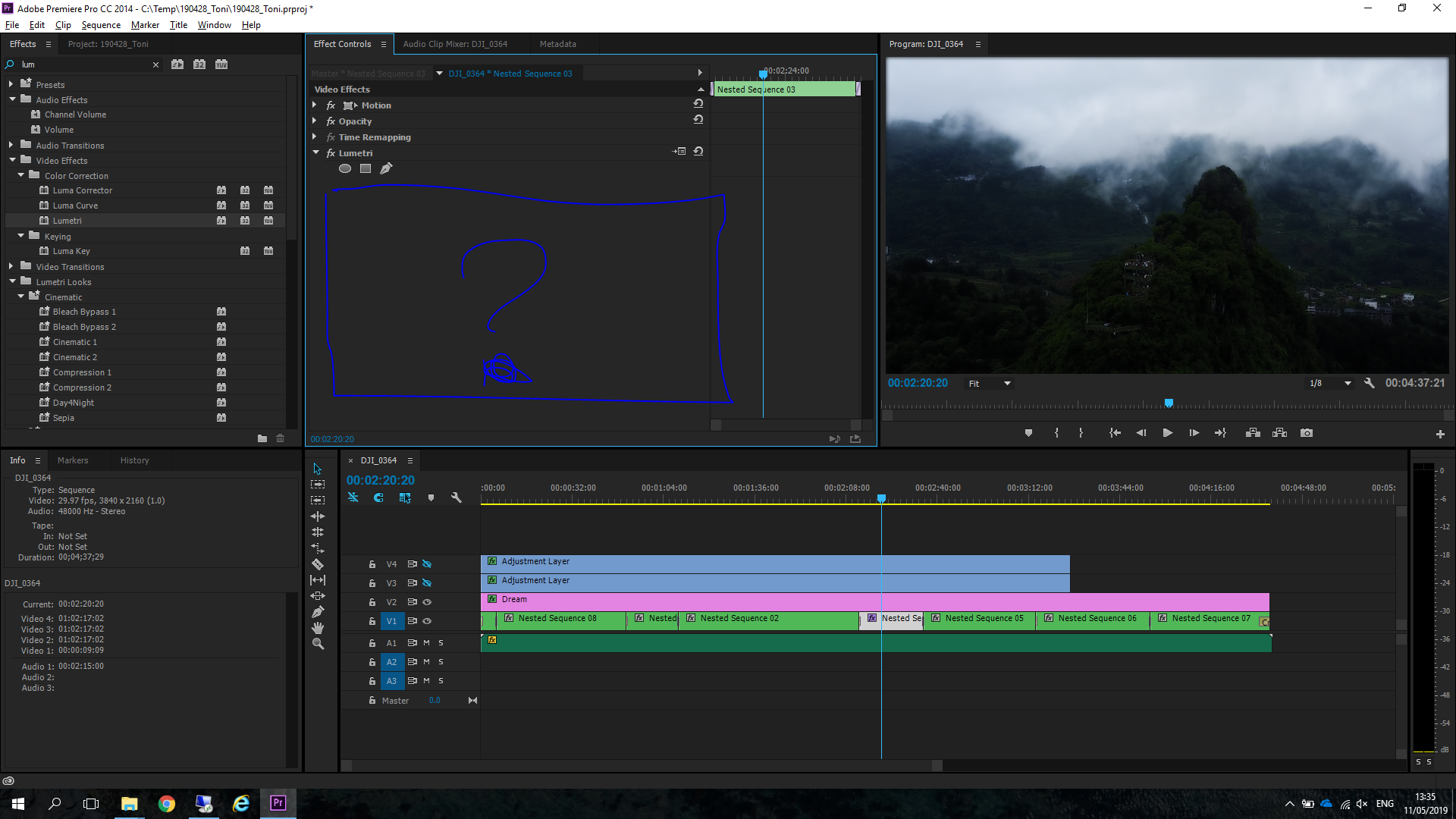Screen dimensions: 1456x819
Task: Expand the Motion effect section
Action: pyautogui.click(x=315, y=105)
